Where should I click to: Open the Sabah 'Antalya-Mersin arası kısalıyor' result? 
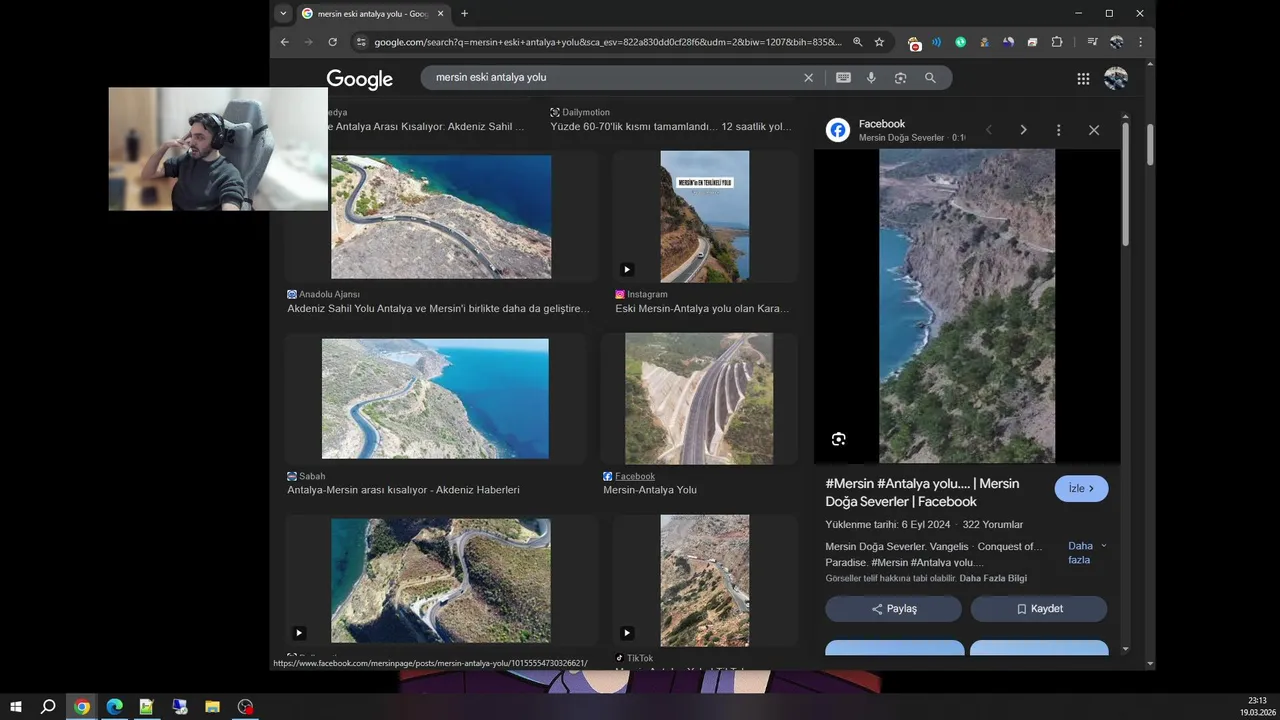(x=403, y=490)
